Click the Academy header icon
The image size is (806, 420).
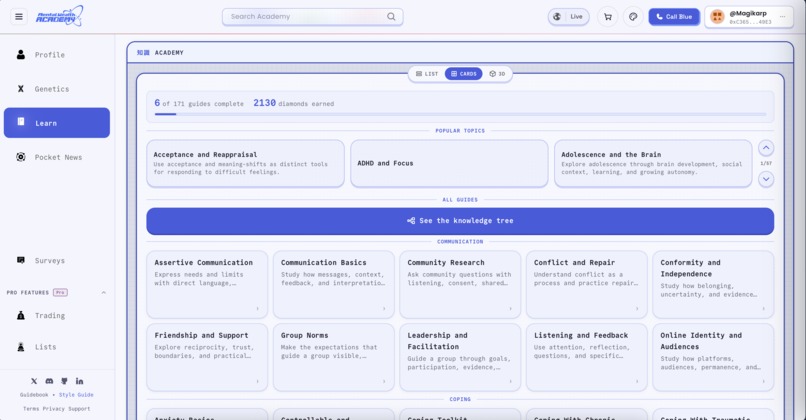point(143,52)
